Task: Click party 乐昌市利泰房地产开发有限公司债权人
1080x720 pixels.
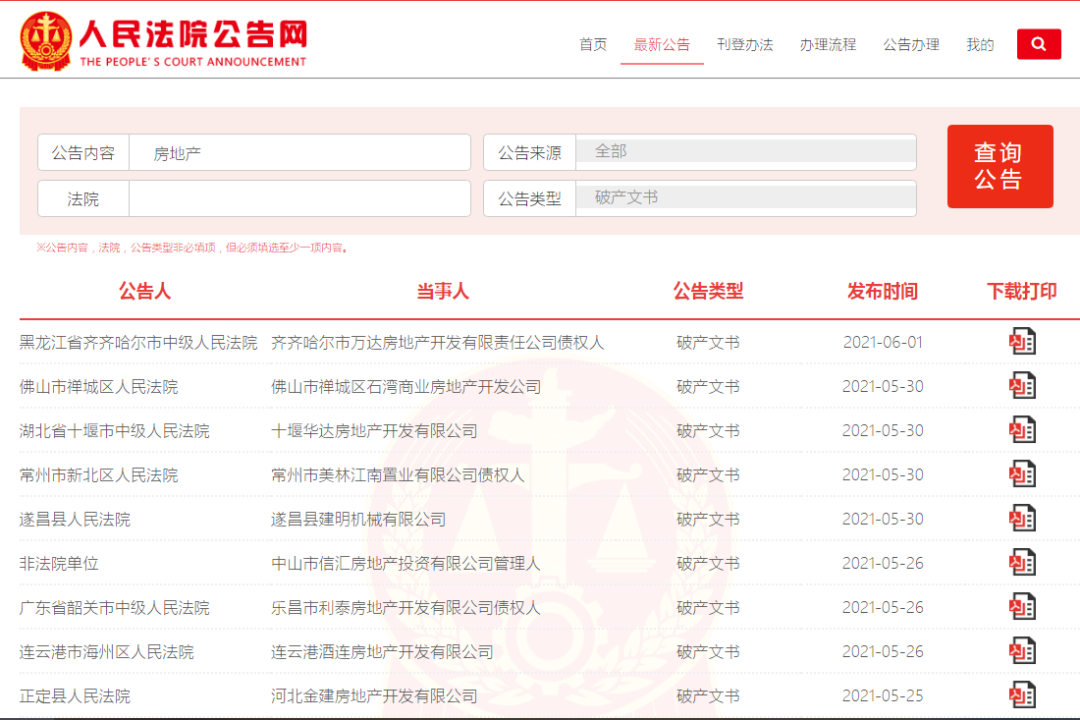Action: point(406,607)
